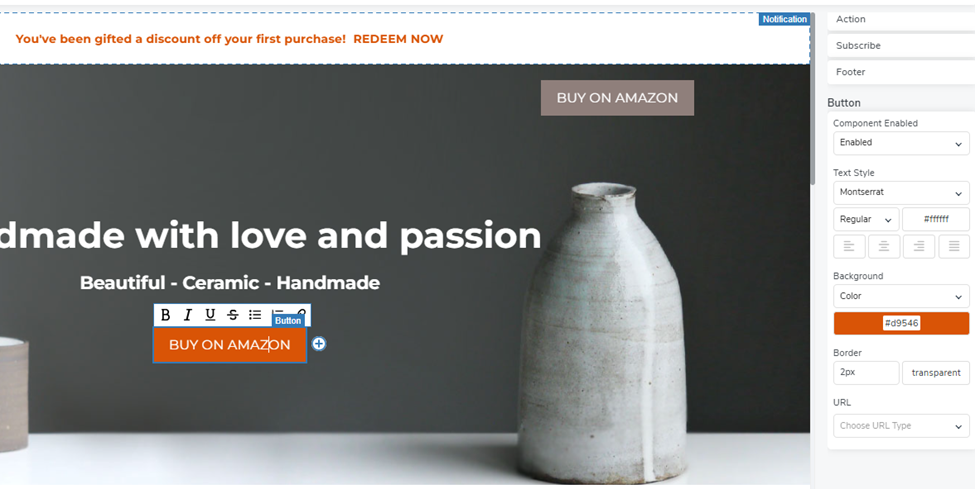Click the grey BUY ON AMAZON header button
This screenshot has width=975, height=489.
(617, 98)
